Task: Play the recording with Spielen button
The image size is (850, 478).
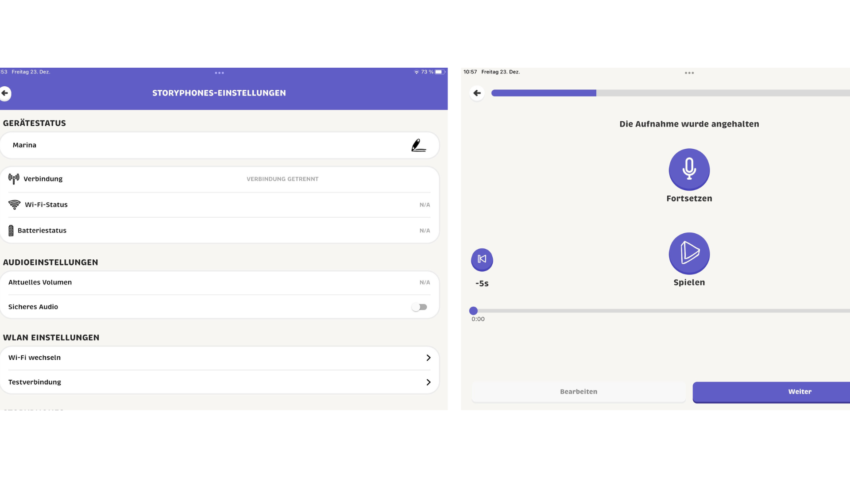Action: pyautogui.click(x=689, y=253)
